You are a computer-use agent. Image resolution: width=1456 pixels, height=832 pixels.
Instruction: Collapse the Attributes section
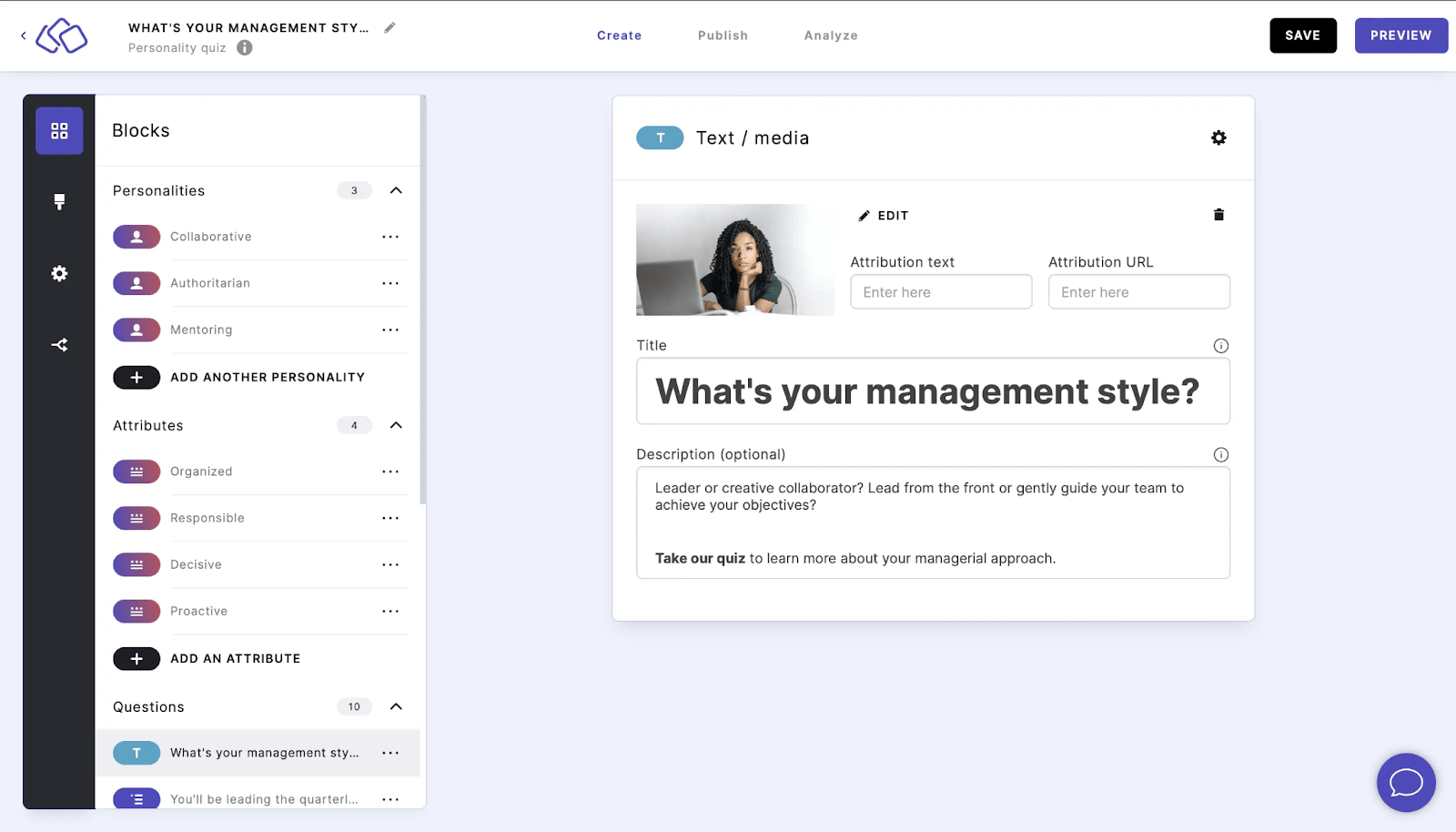[x=396, y=425]
